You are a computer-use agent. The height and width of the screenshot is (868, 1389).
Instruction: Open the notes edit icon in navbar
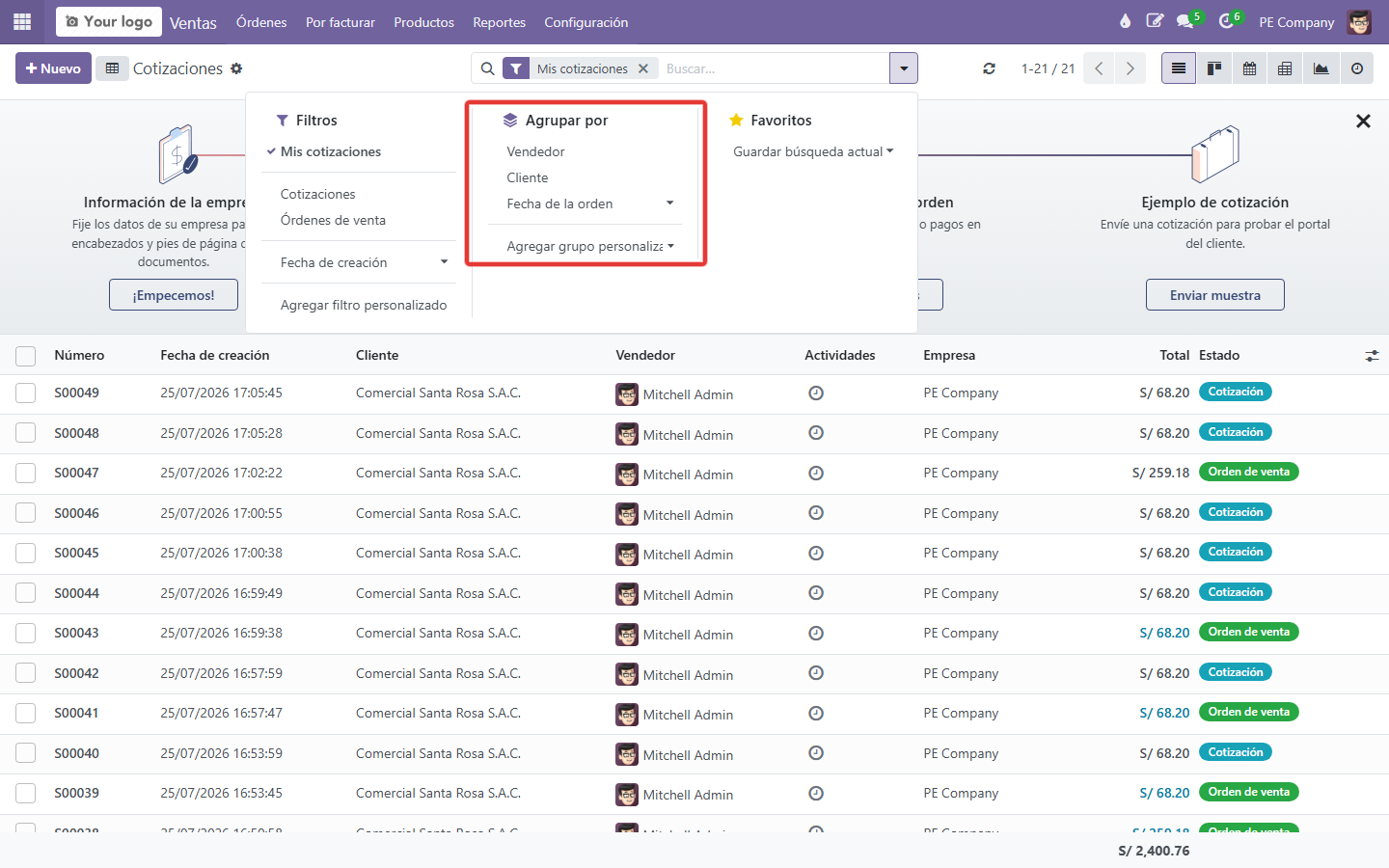tap(1155, 21)
